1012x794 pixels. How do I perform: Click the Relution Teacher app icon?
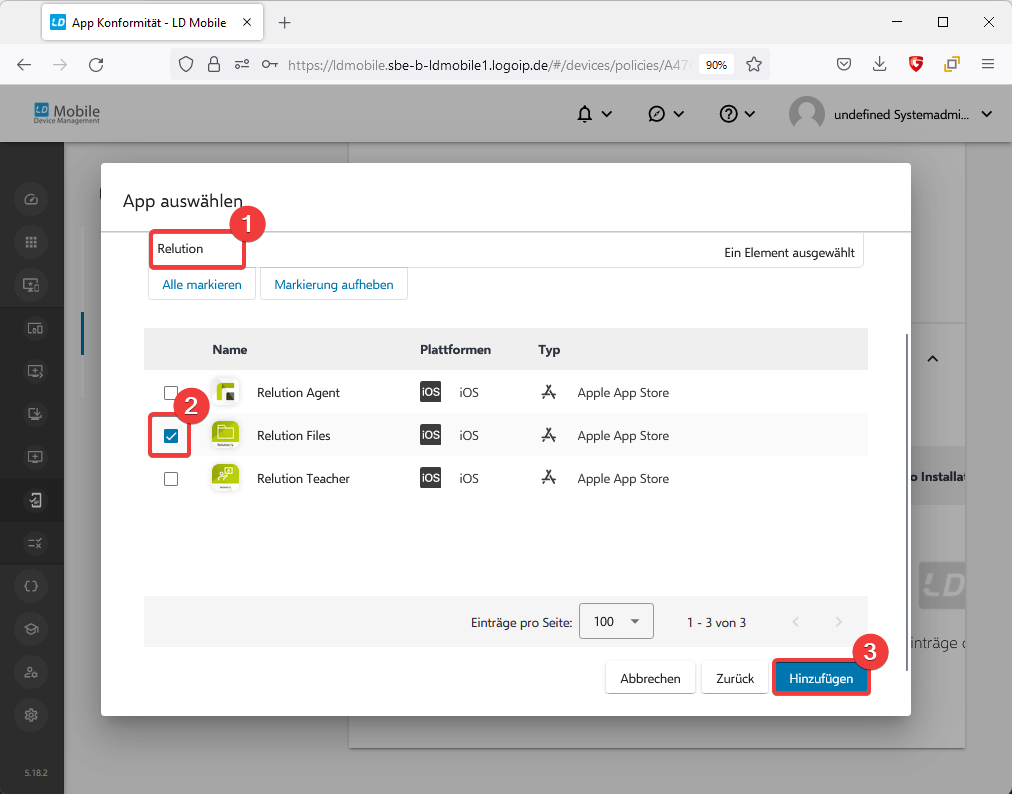[225, 478]
